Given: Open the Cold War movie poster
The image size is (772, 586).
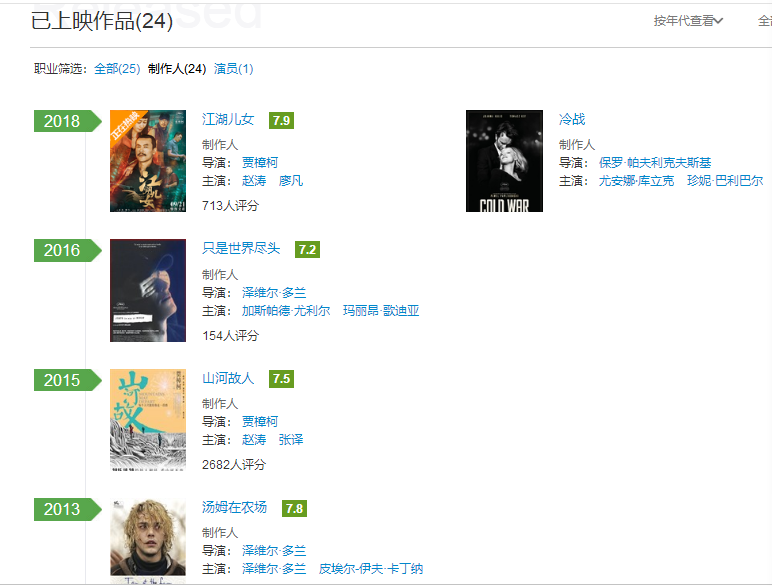Looking at the screenshot, I should [x=504, y=161].
